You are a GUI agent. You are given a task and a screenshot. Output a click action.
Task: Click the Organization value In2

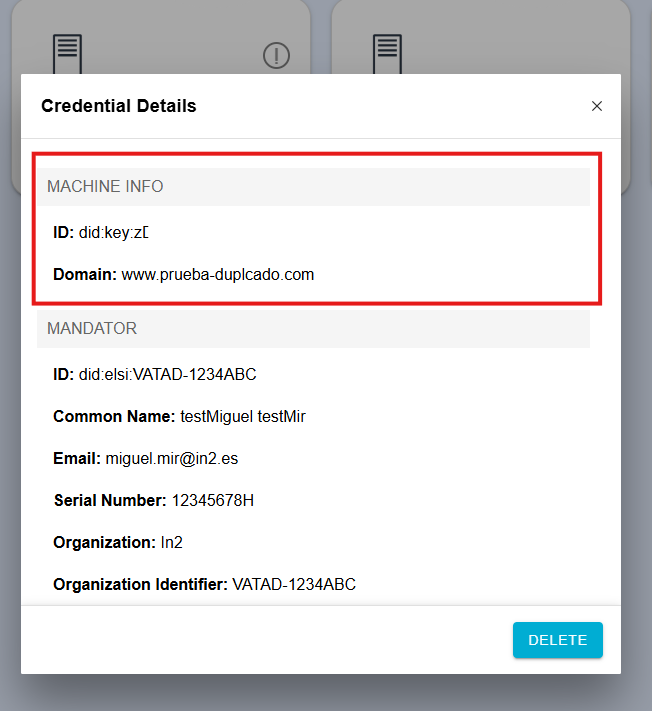(172, 542)
